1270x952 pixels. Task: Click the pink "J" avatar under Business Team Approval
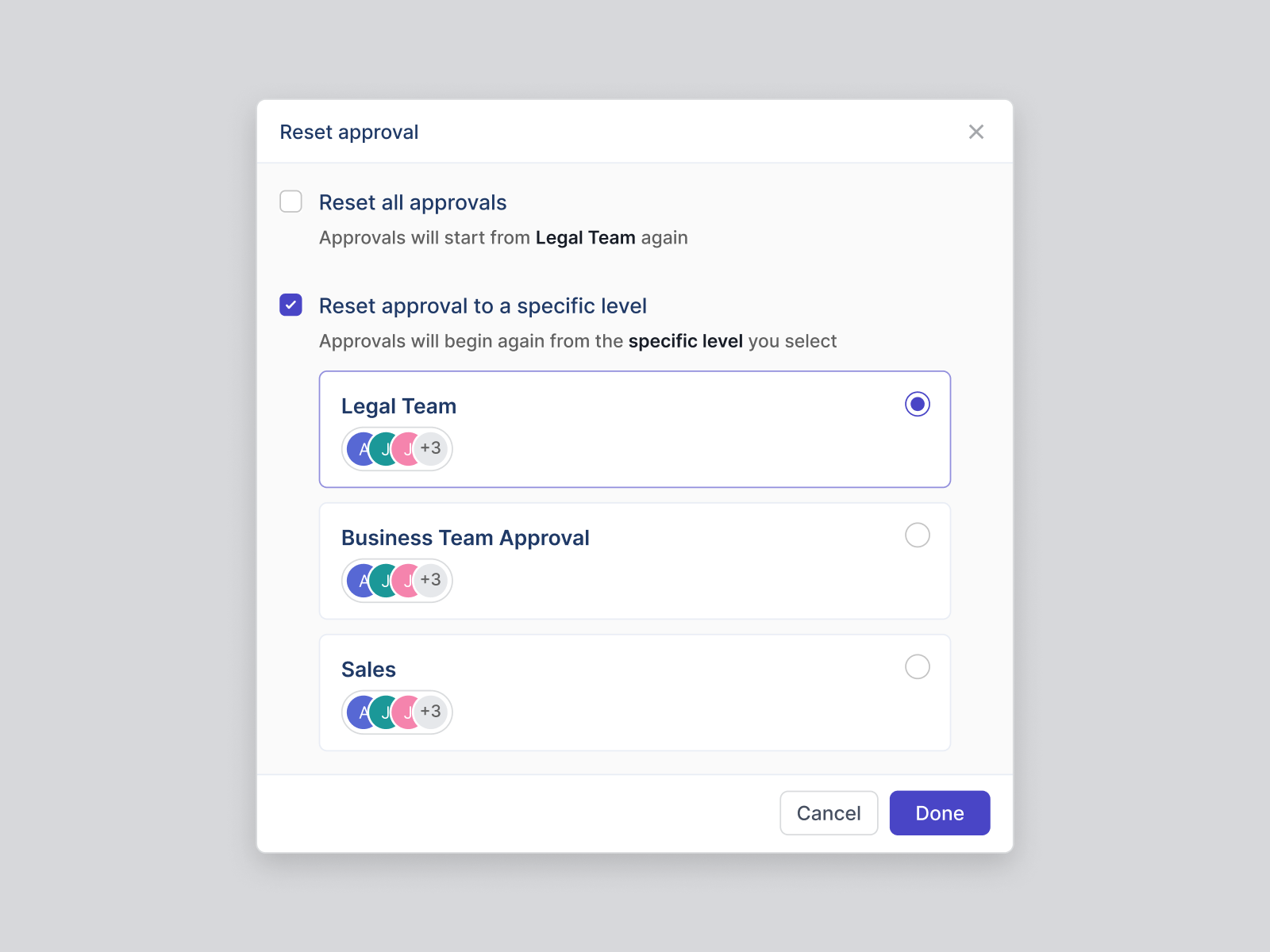407,580
